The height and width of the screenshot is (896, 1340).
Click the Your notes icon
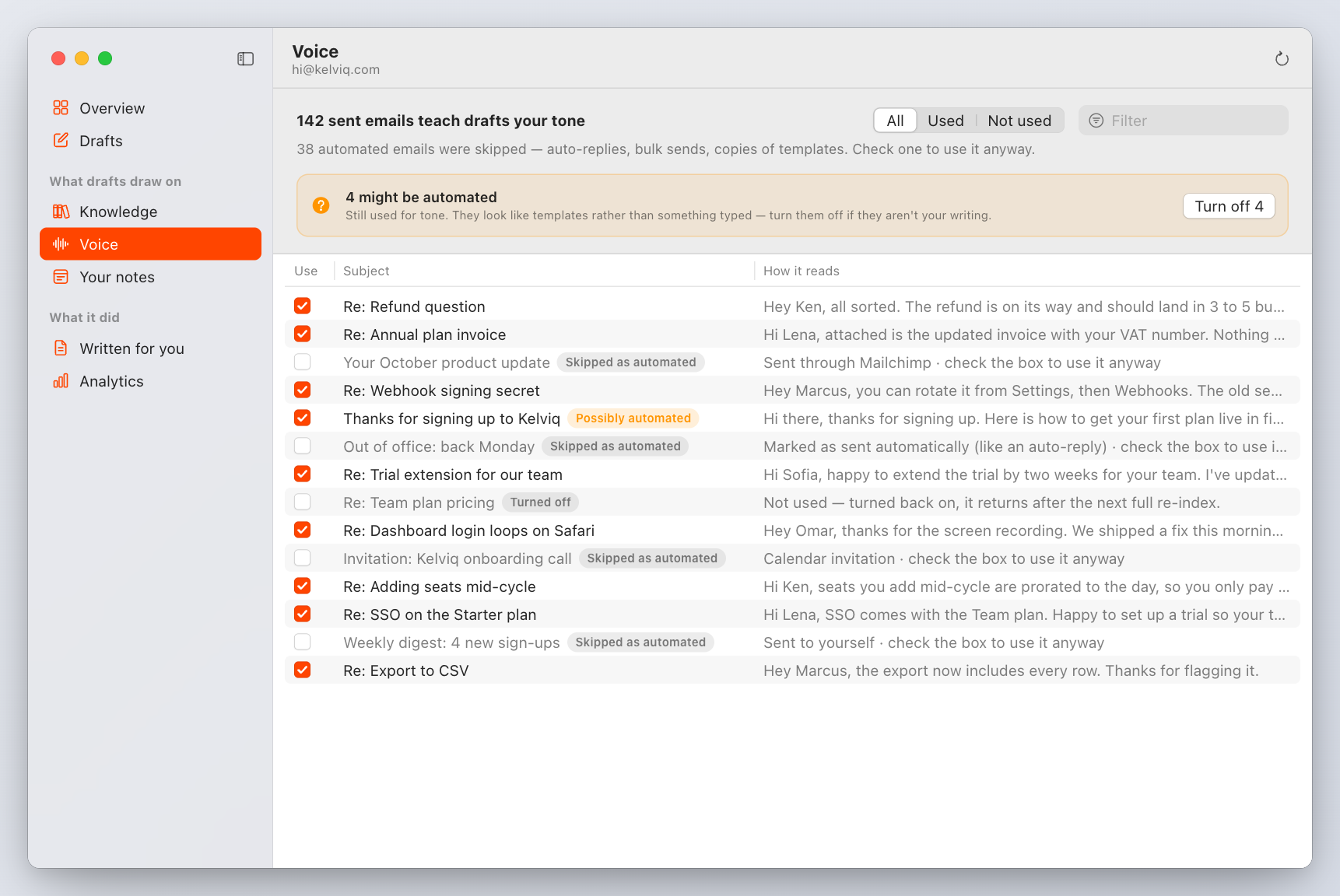point(61,277)
